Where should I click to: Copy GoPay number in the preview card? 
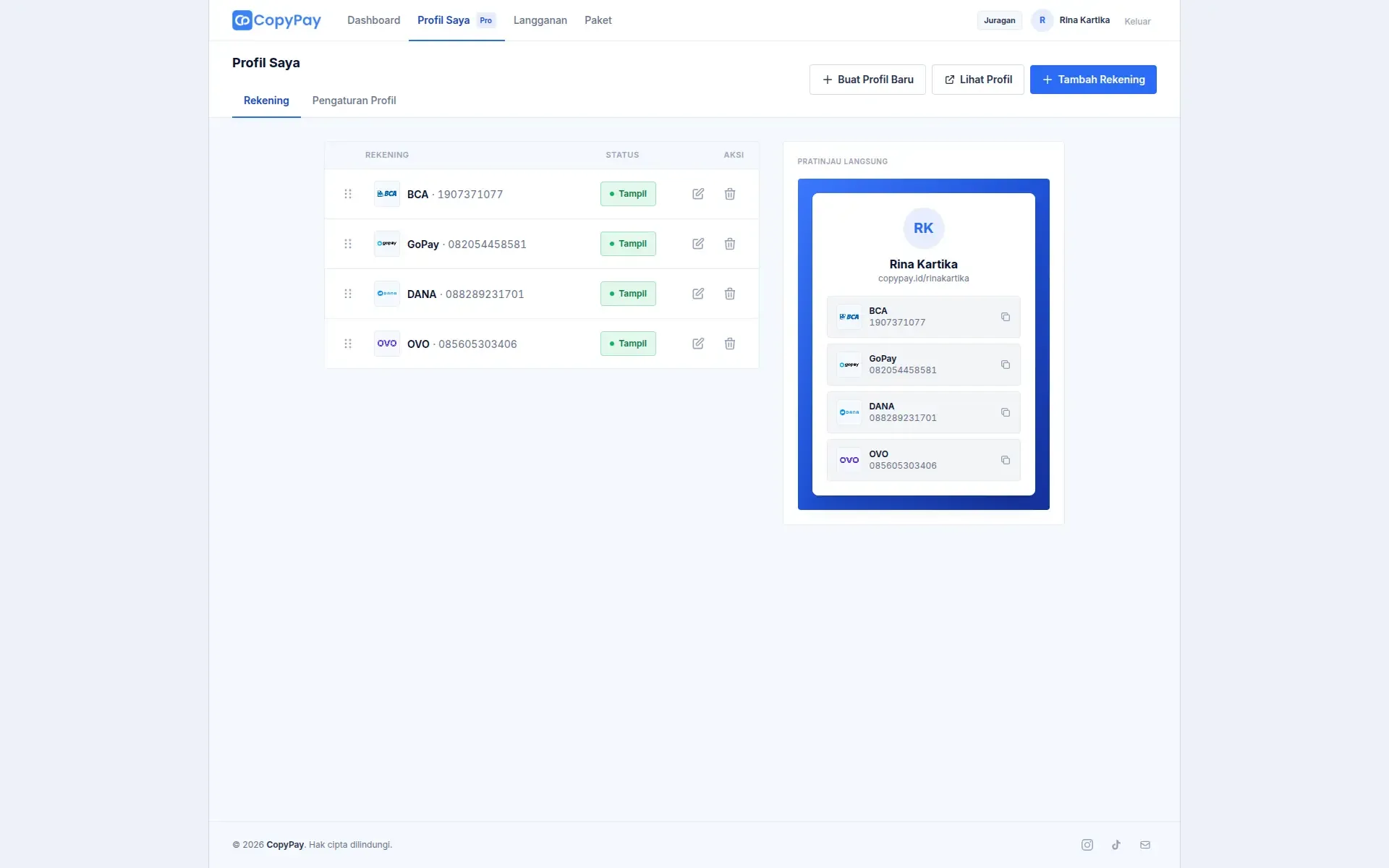click(x=1006, y=365)
